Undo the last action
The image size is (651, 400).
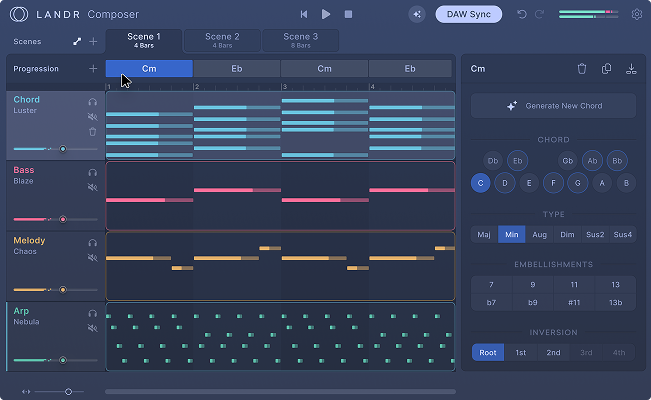(521, 14)
